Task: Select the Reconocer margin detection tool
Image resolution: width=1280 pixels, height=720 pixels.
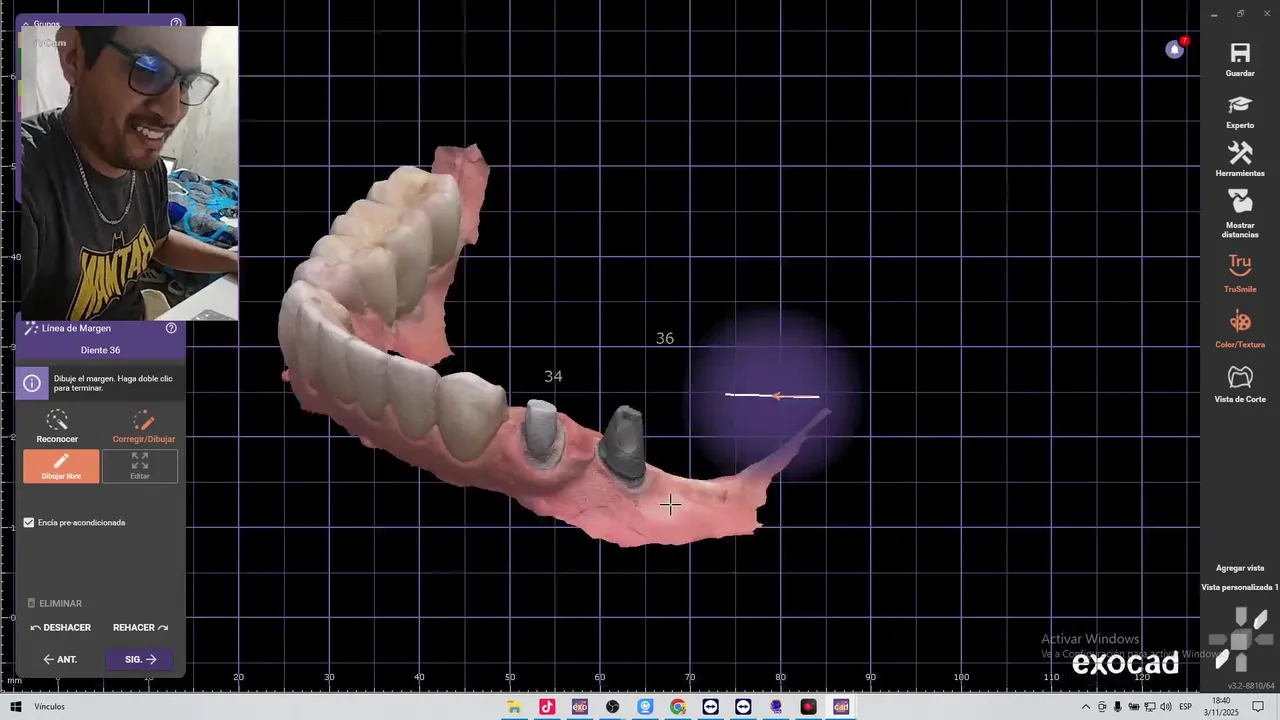Action: pos(57,426)
